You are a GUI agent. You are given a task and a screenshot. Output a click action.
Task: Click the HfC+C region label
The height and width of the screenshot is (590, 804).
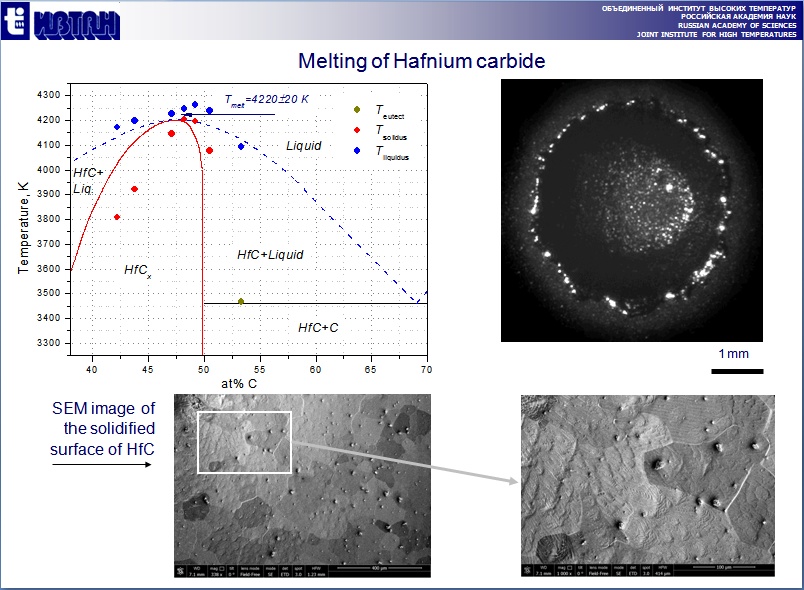(x=318, y=327)
